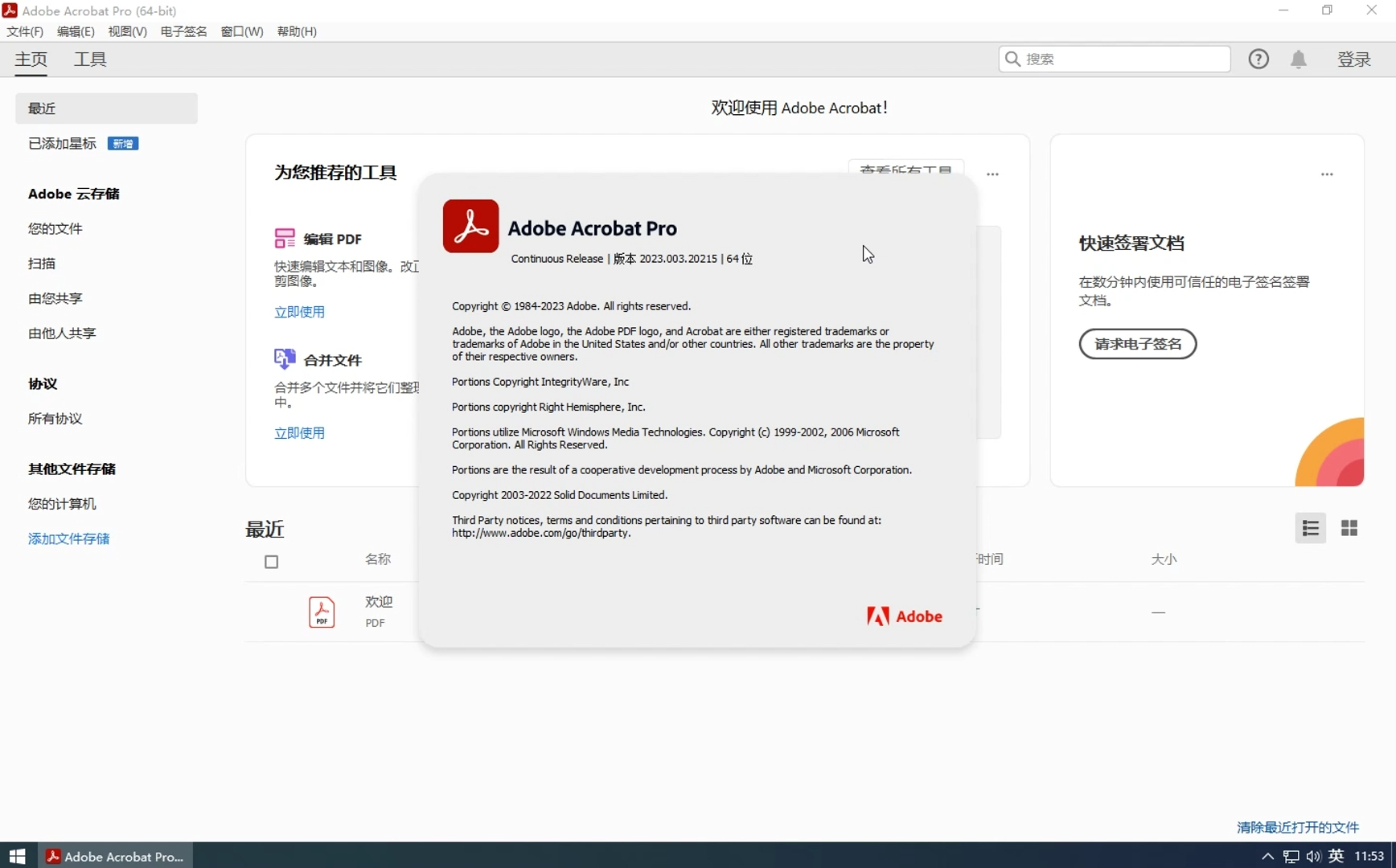Switch to the 主页 tab
Viewport: 1396px width, 868px height.
[x=31, y=59]
